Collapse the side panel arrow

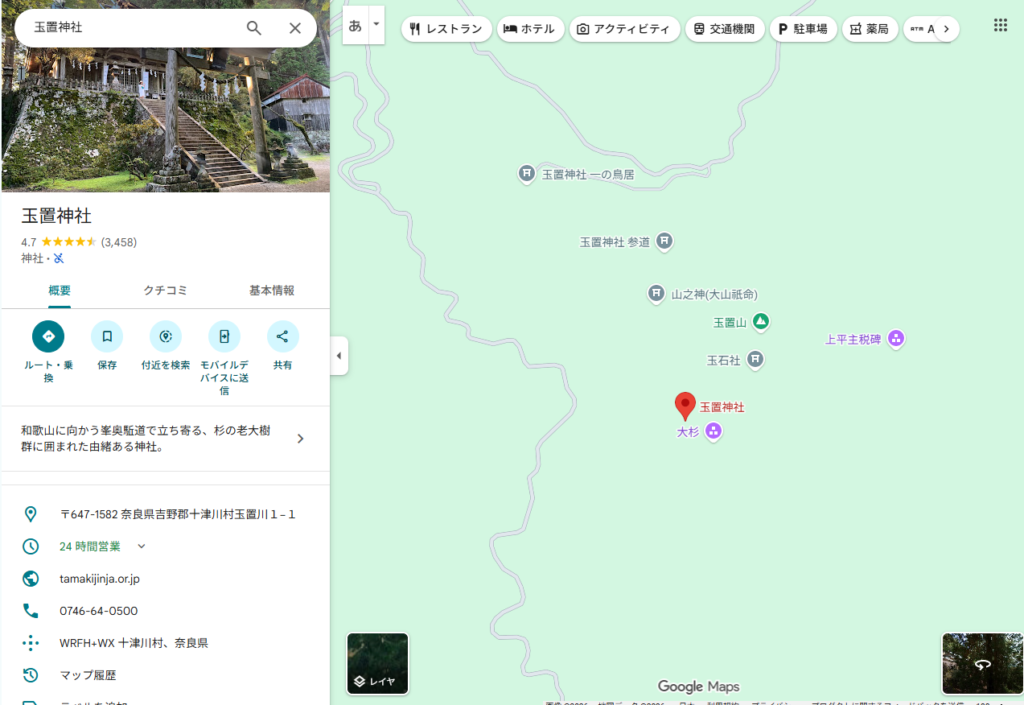click(339, 356)
